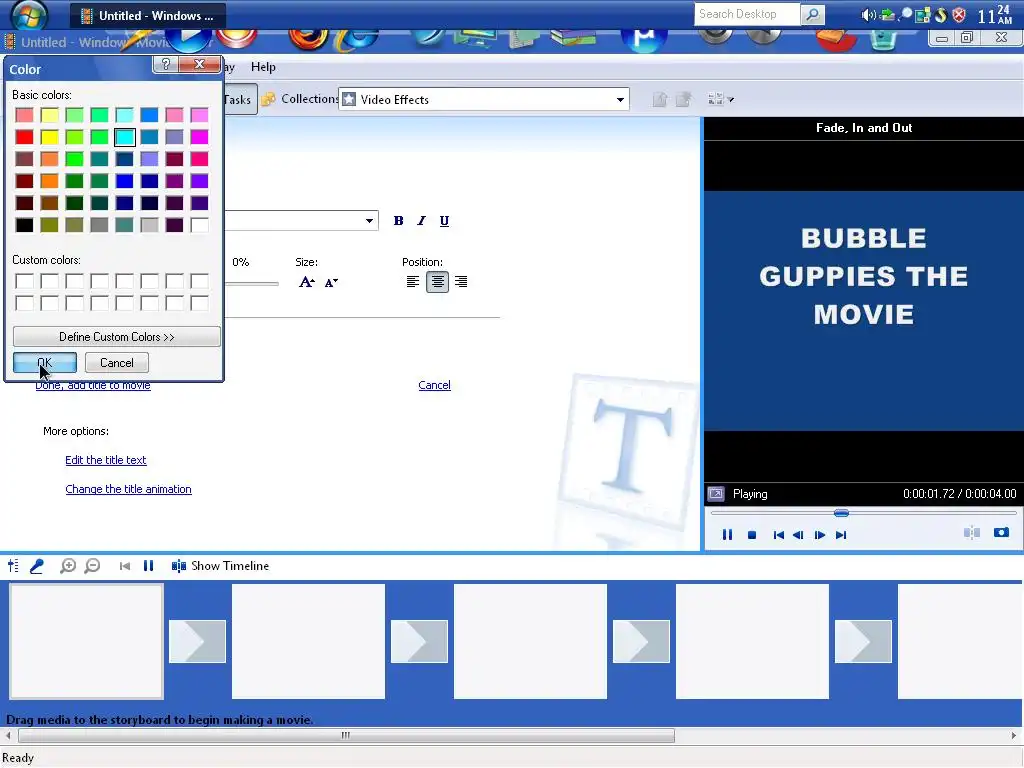1024x768 pixels.
Task: Click the first empty storyboard clip slot
Action: (86, 641)
